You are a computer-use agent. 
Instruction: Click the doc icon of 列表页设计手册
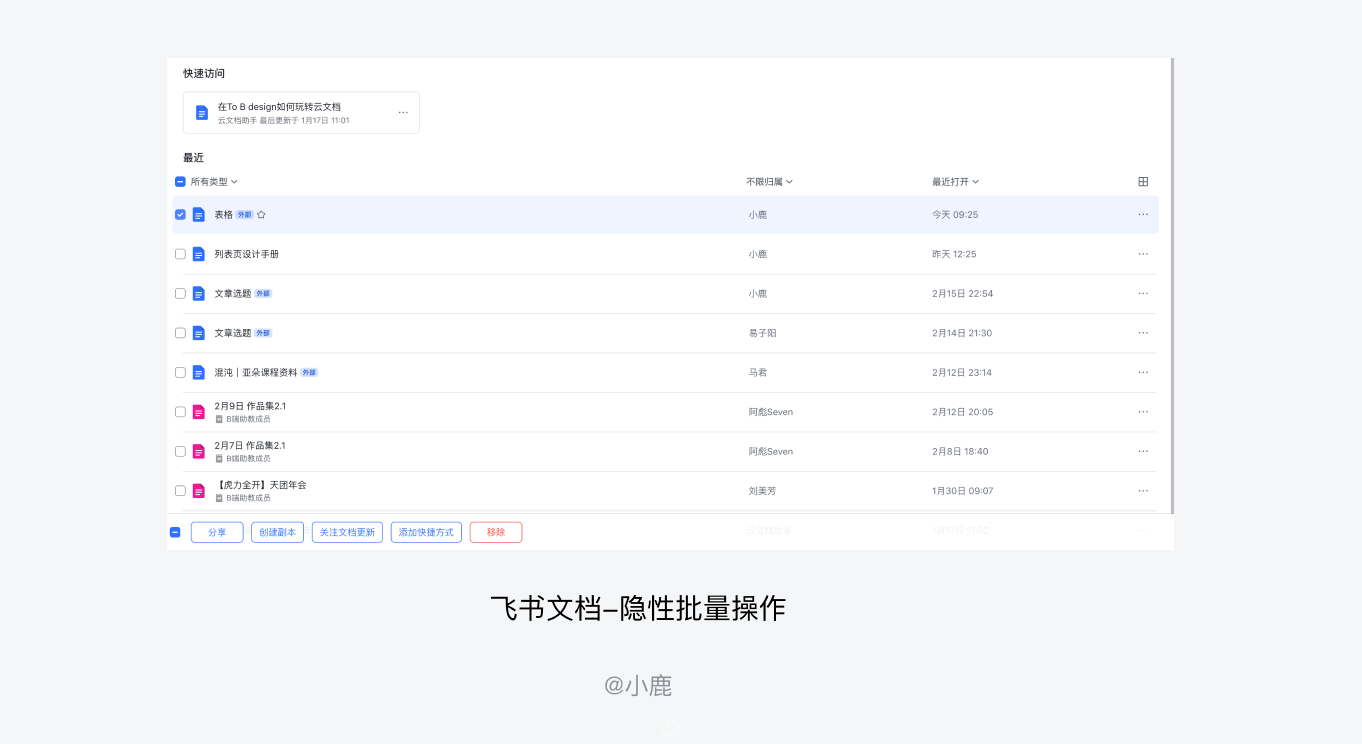pos(199,254)
